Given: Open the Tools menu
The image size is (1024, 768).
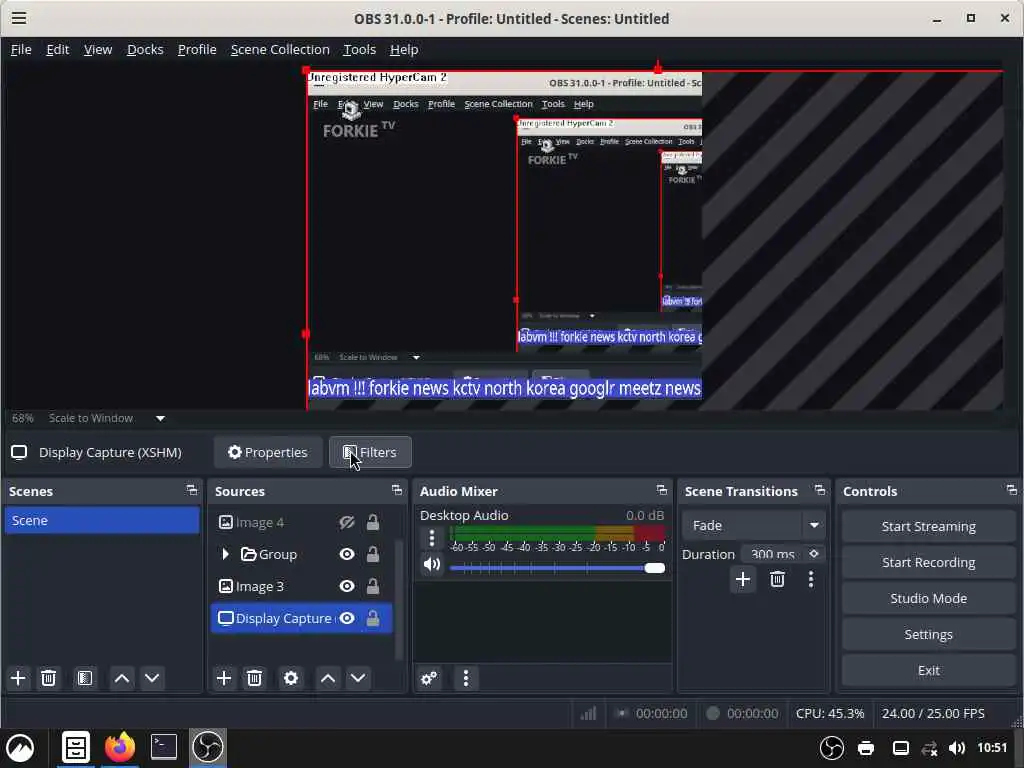Looking at the screenshot, I should coord(359,50).
